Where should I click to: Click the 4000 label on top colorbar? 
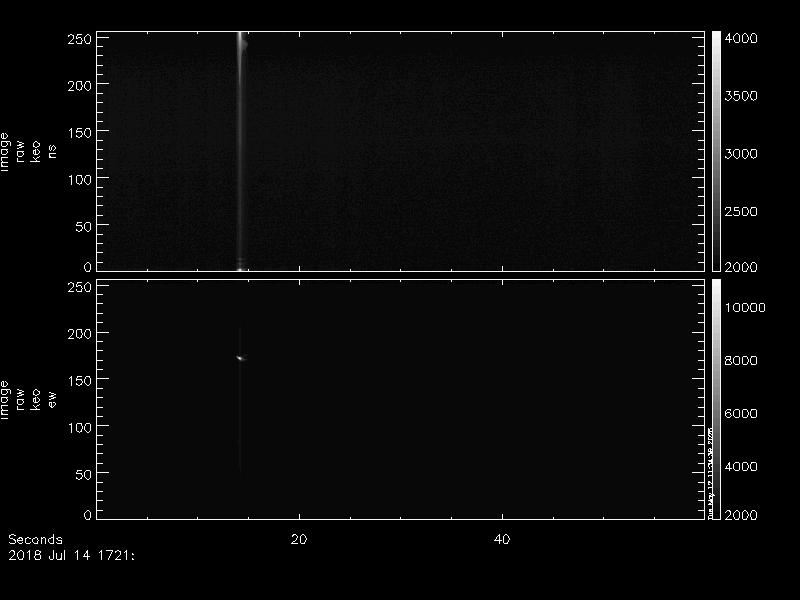pos(741,38)
